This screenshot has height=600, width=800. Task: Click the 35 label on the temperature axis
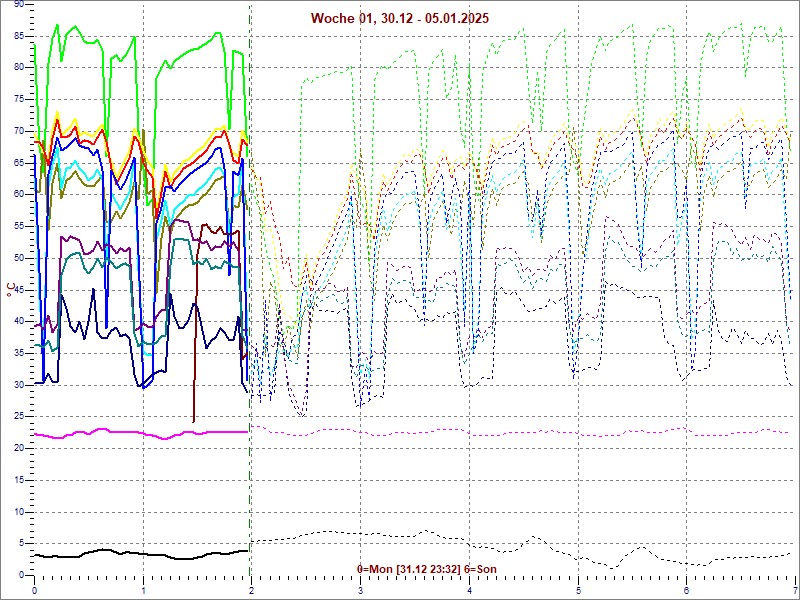[18, 353]
